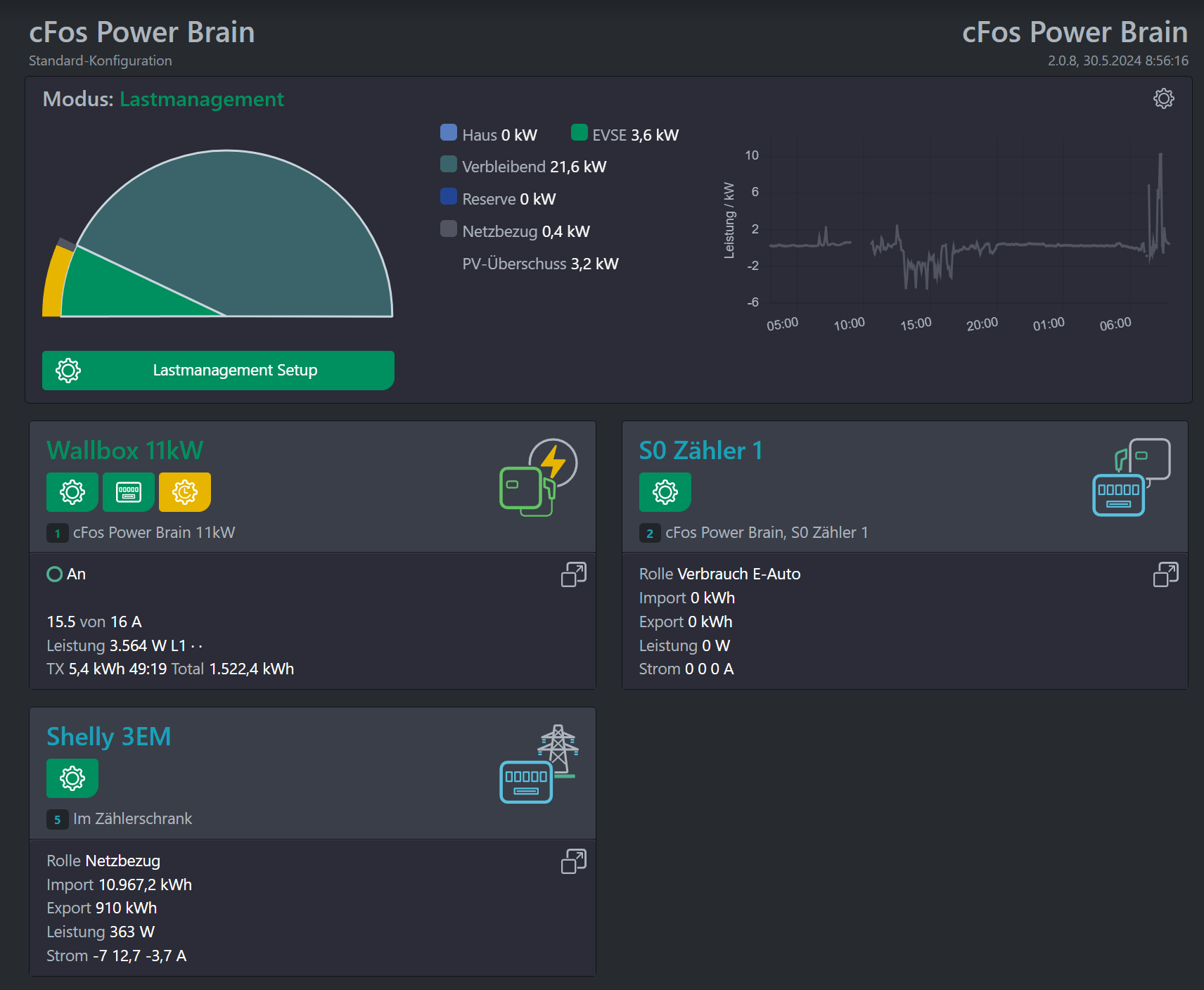Click the Netzbezug legend color swatch
This screenshot has height=990, width=1204.
449,229
